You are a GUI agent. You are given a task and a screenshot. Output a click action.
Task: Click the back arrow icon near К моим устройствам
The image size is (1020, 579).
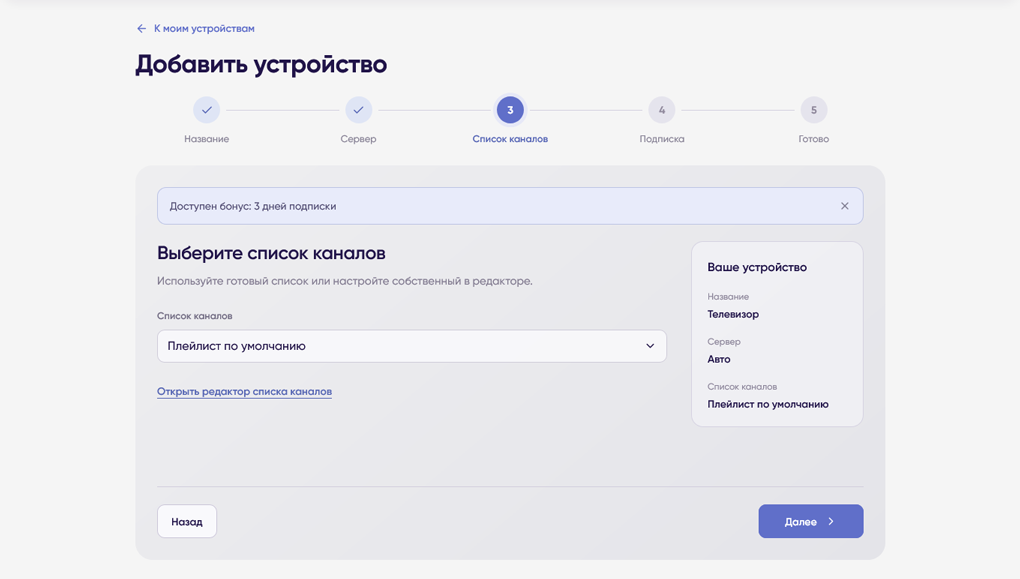point(141,29)
